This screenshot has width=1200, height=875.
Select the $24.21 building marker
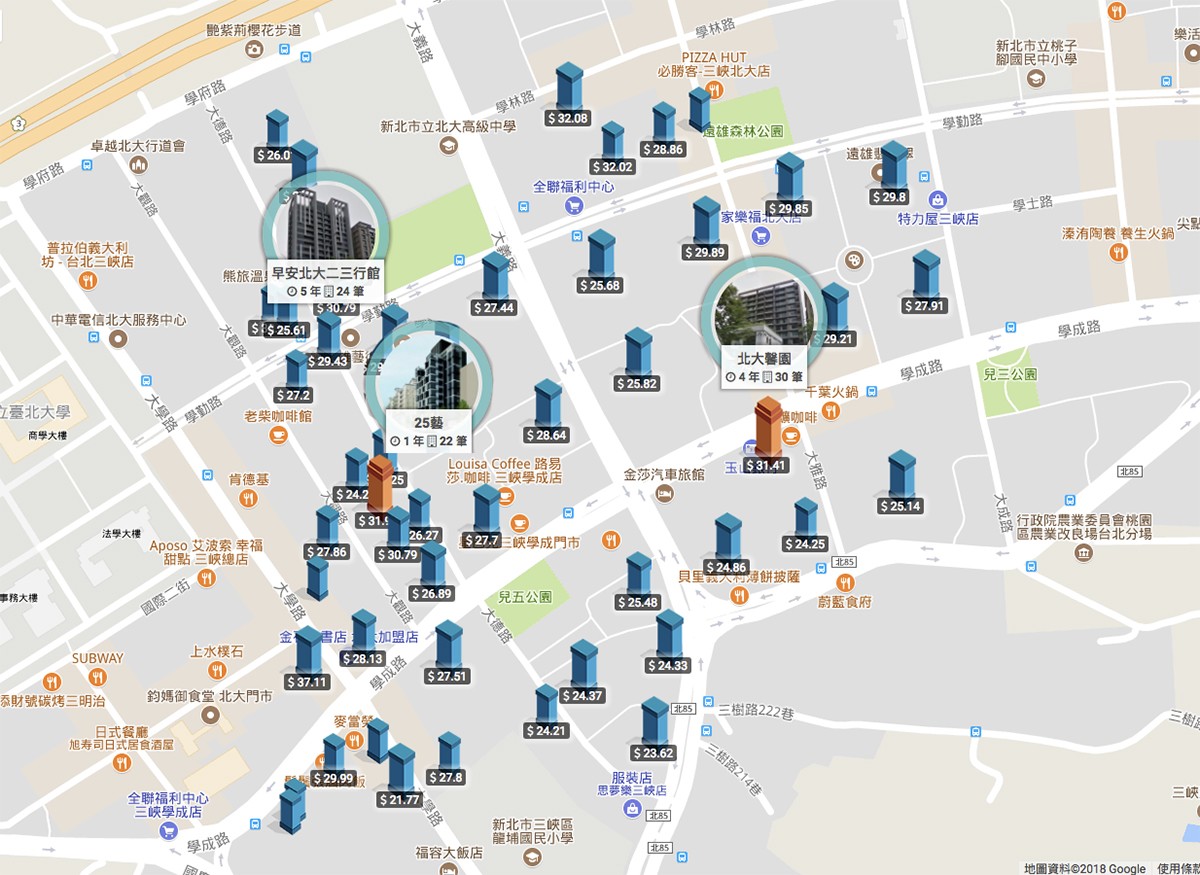[x=546, y=712]
